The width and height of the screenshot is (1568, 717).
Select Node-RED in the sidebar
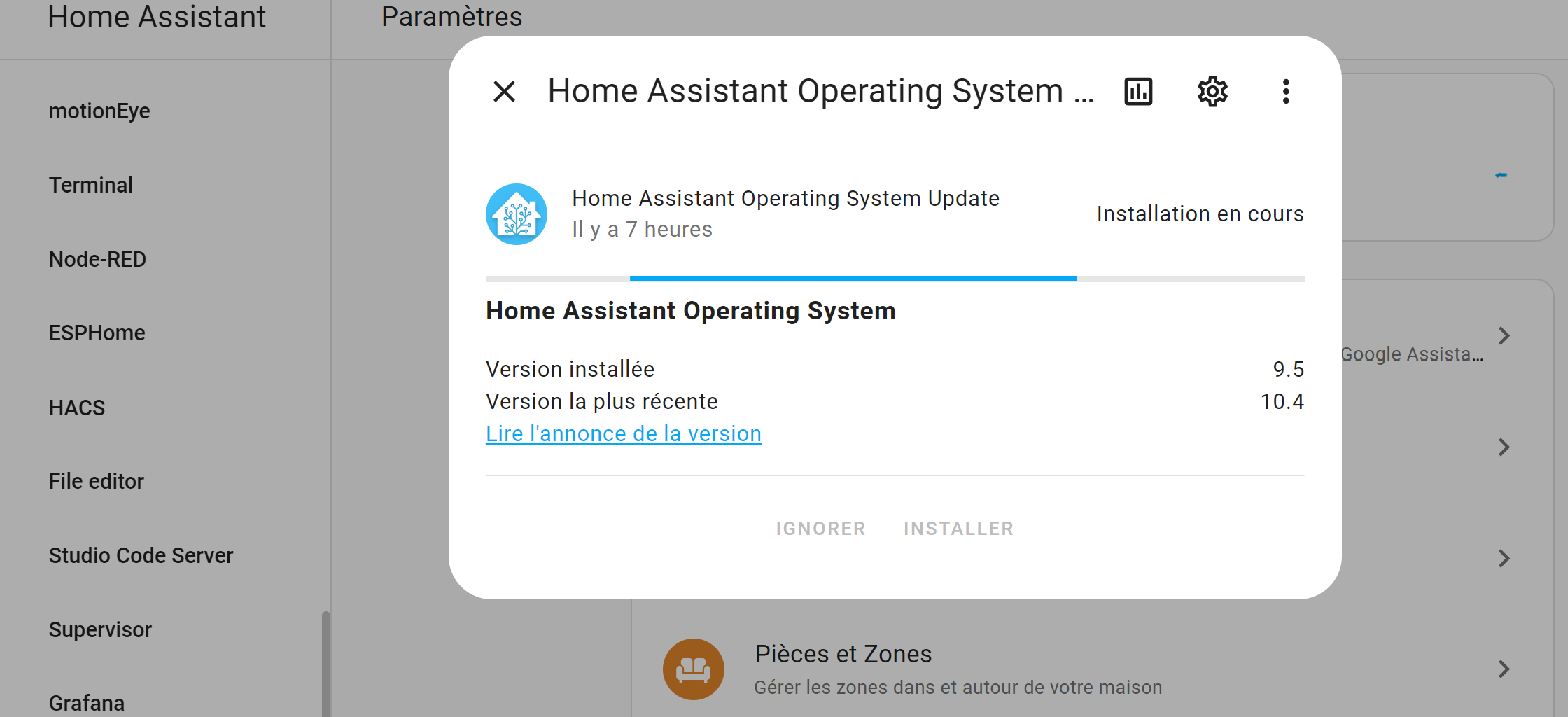(97, 258)
